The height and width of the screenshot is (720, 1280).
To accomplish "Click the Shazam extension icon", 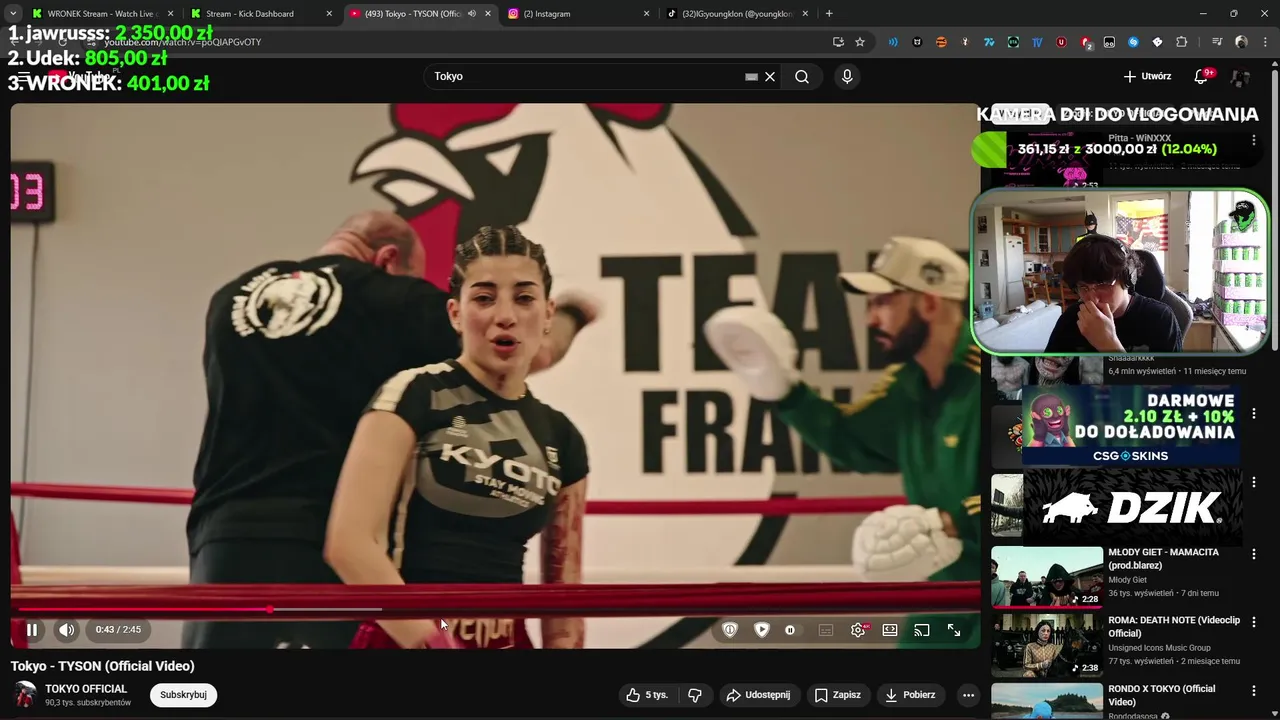I will (x=1133, y=42).
